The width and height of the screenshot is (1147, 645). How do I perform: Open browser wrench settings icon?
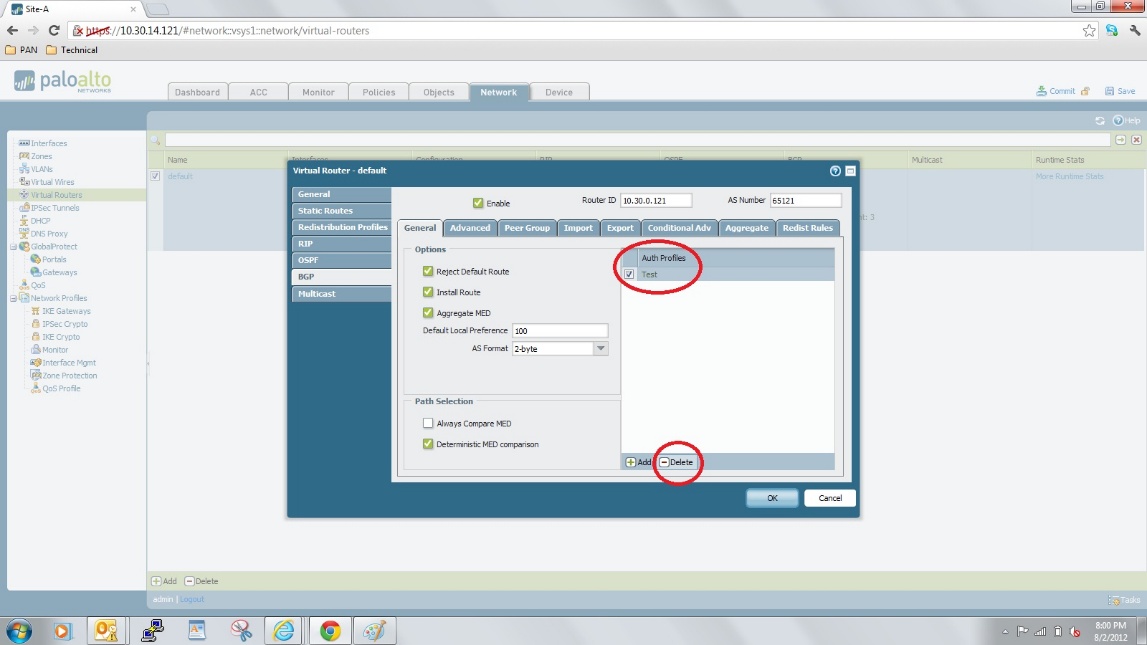pos(1135,30)
